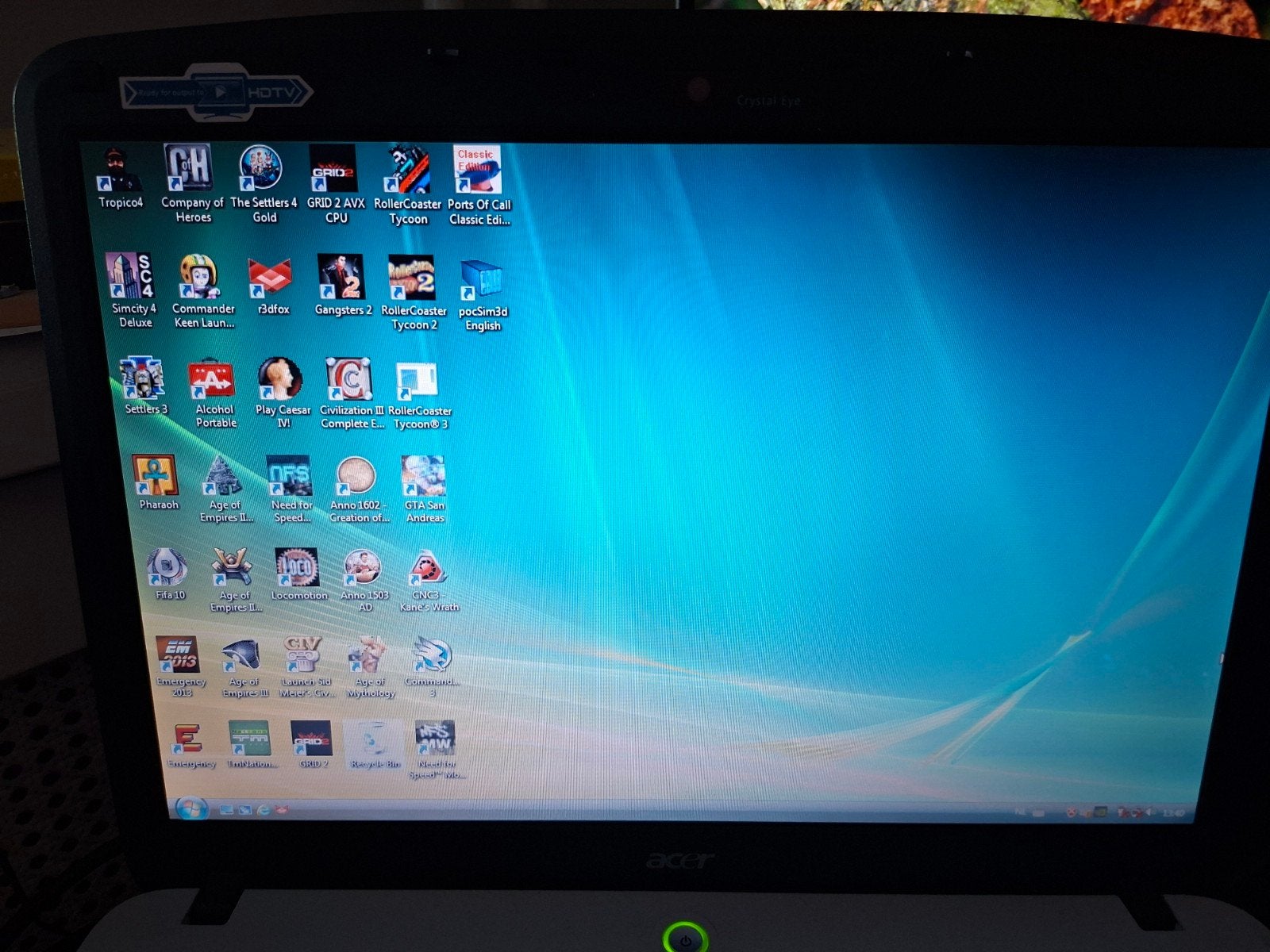Launch Gangsters 2 desktop shortcut
This screenshot has height=952, width=1270.
342,286
